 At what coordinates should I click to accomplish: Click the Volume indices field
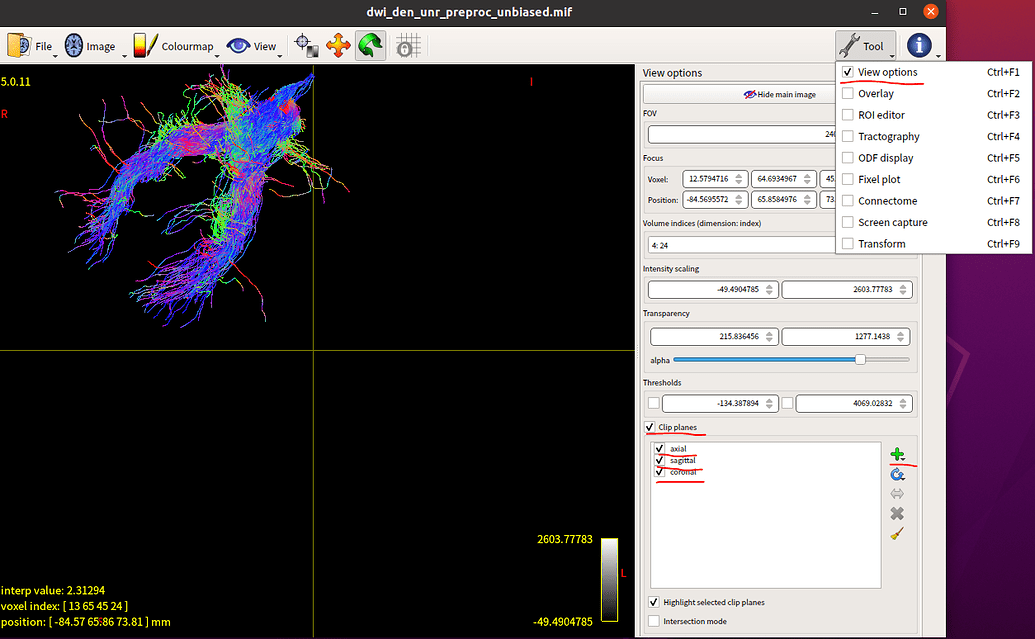(740, 243)
